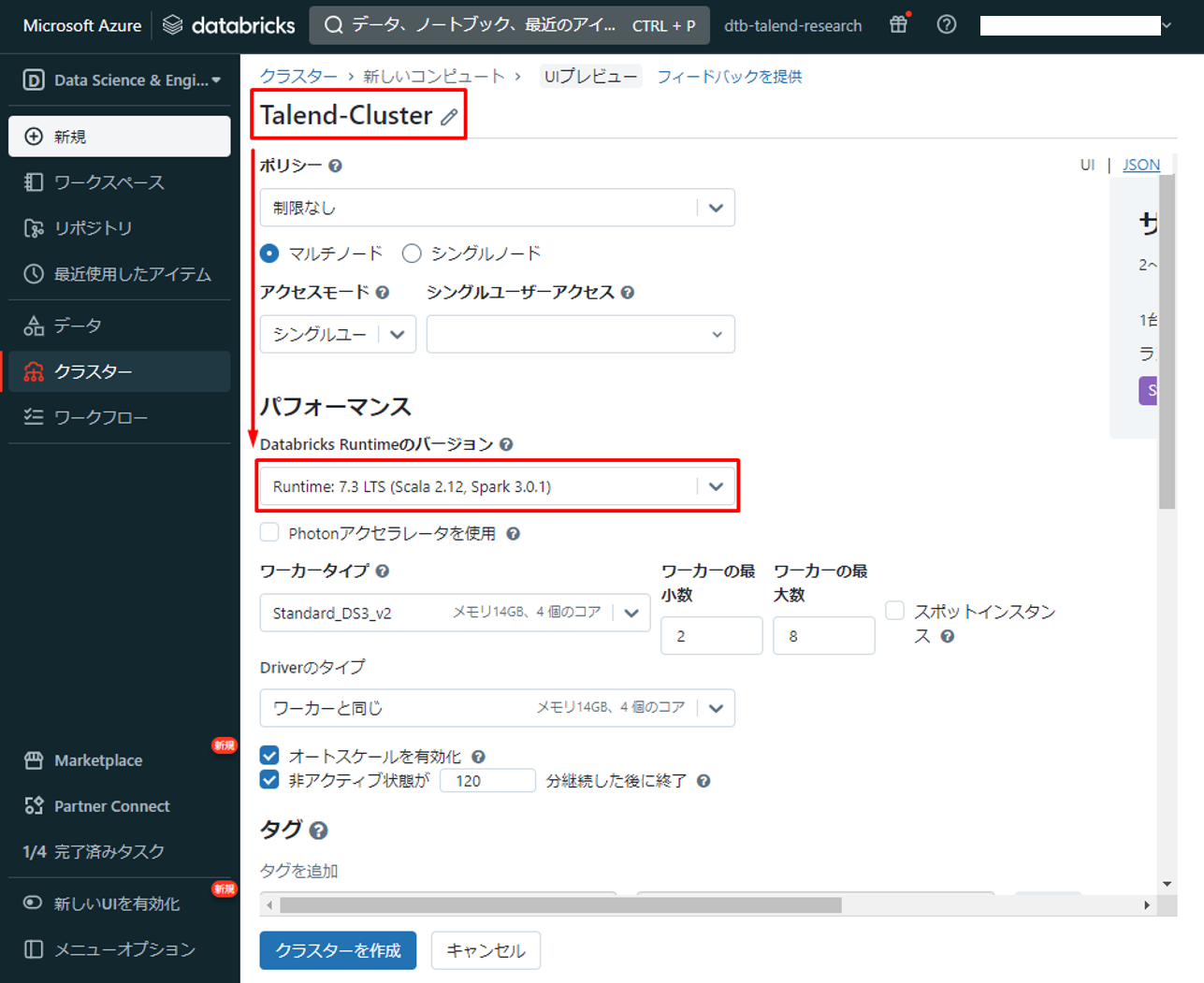Show help for Databricks Runtimeのバージョン
This screenshot has width=1204, height=983.
[506, 444]
